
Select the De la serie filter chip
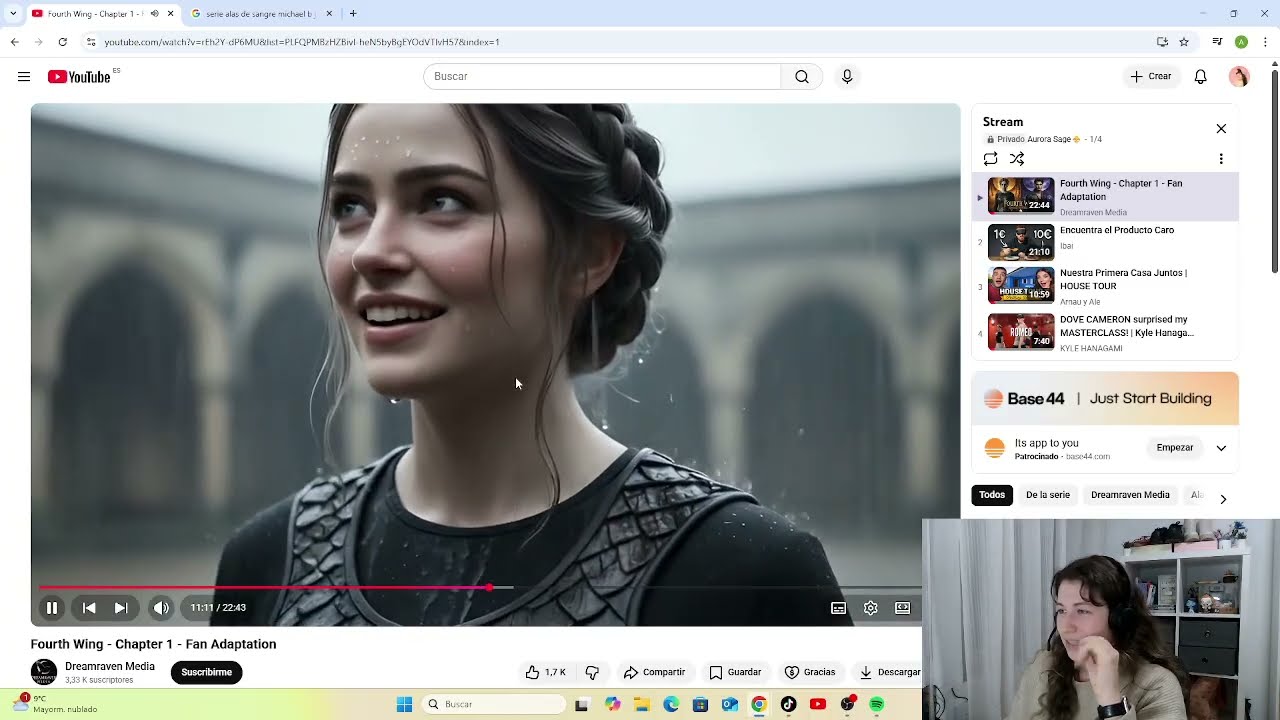point(1048,495)
